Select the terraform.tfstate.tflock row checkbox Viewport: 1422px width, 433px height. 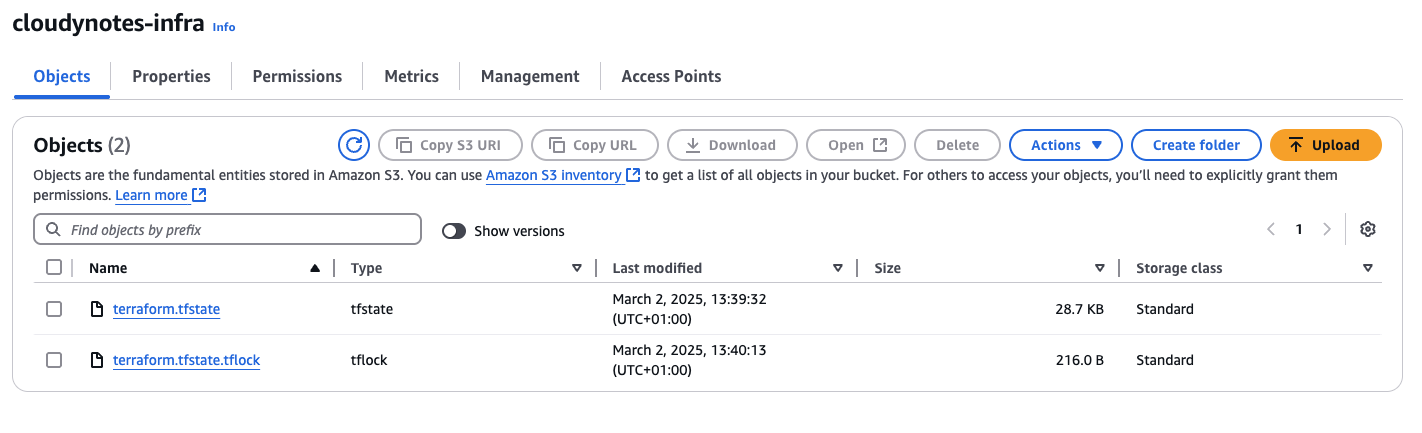[54, 360]
